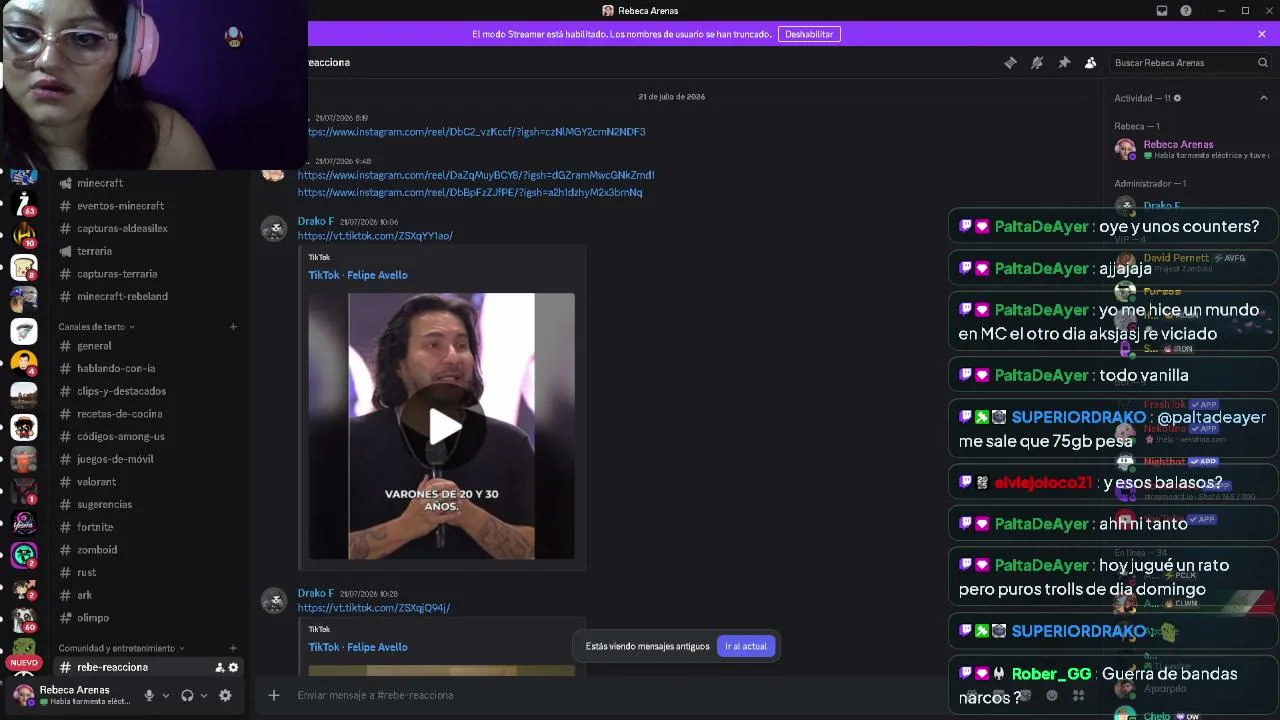Click the TikTok · Felipe Avello embed title
Screen dimensions: 1280x720
[358, 275]
